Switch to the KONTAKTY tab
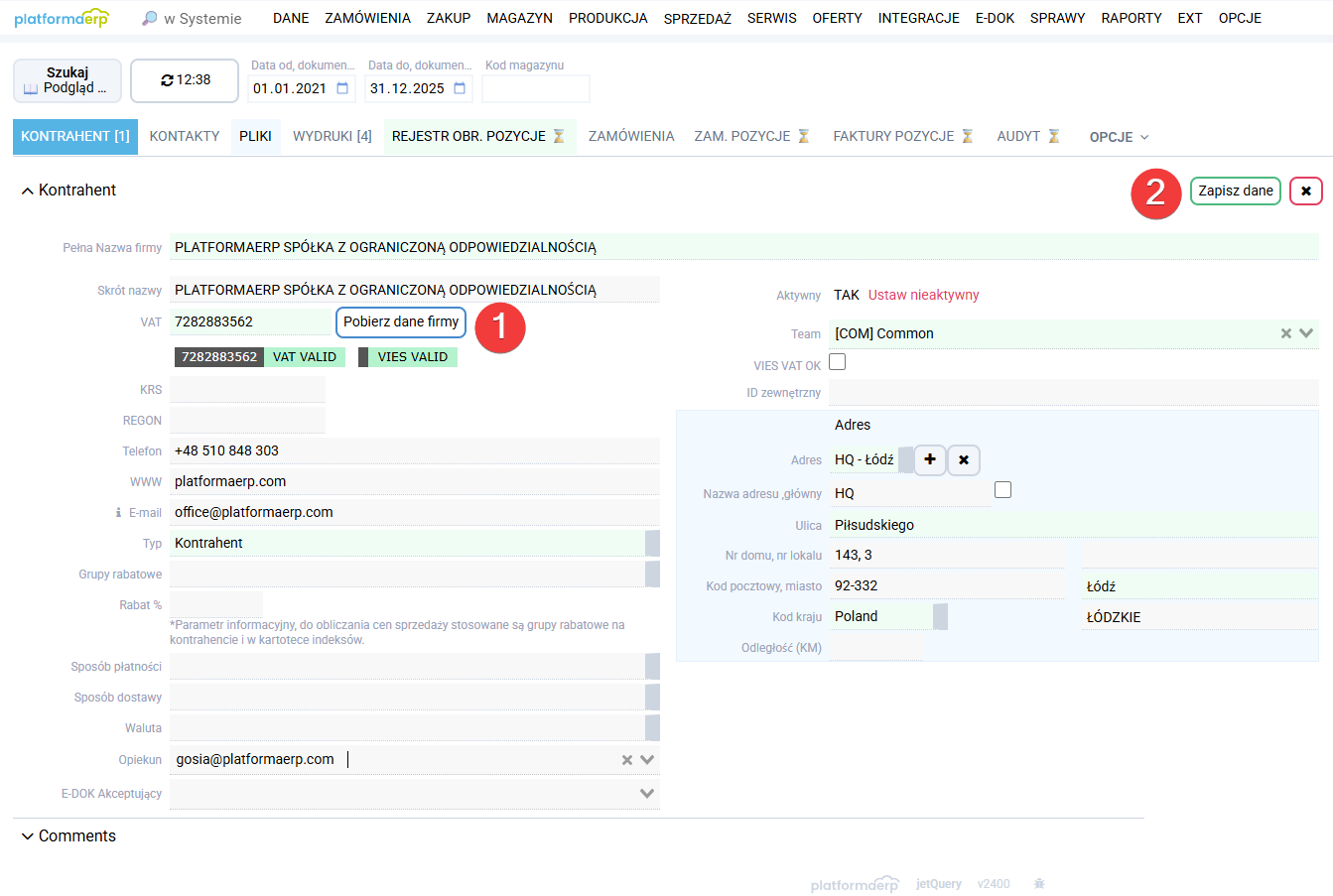 [x=185, y=136]
